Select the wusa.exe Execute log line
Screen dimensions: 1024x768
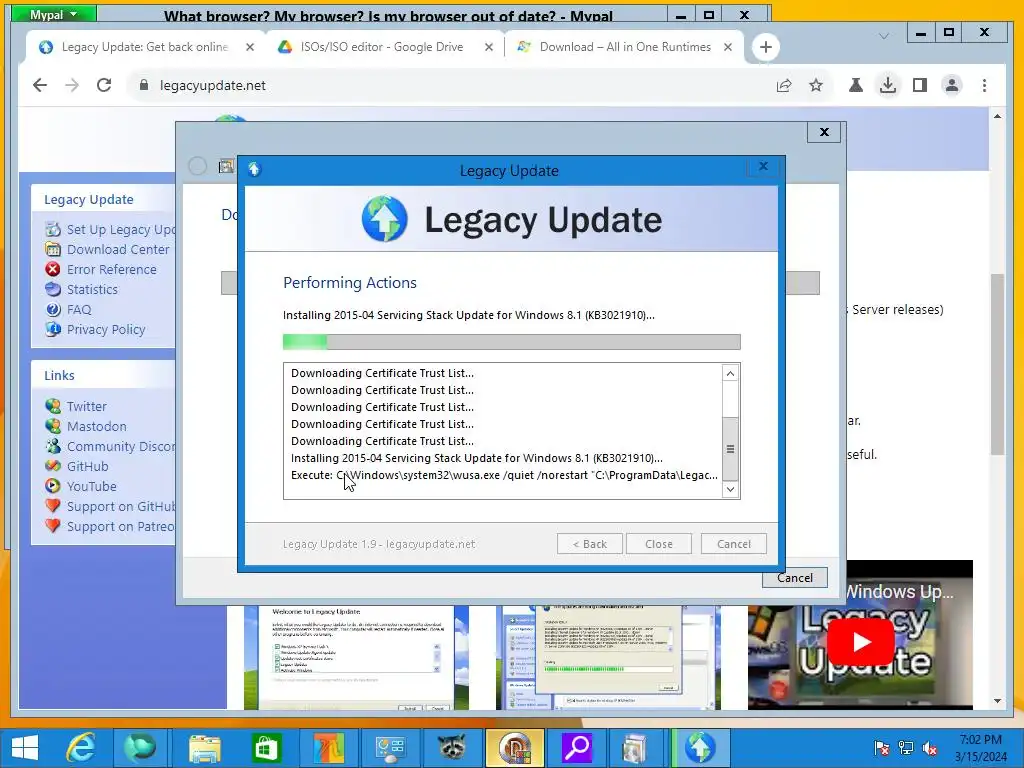pyautogui.click(x=504, y=475)
